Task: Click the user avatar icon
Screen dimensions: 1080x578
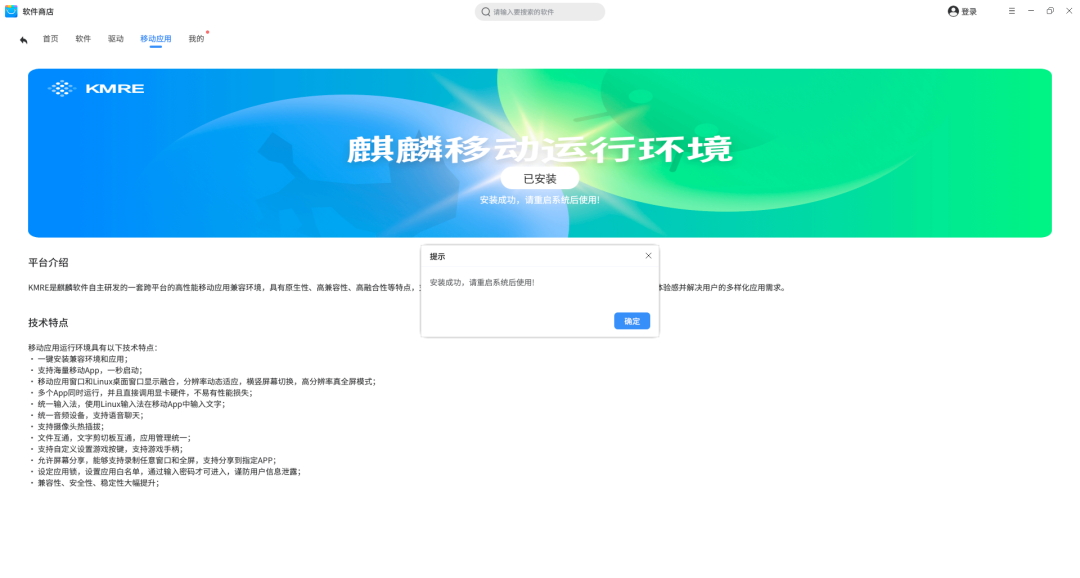Action: click(x=953, y=11)
